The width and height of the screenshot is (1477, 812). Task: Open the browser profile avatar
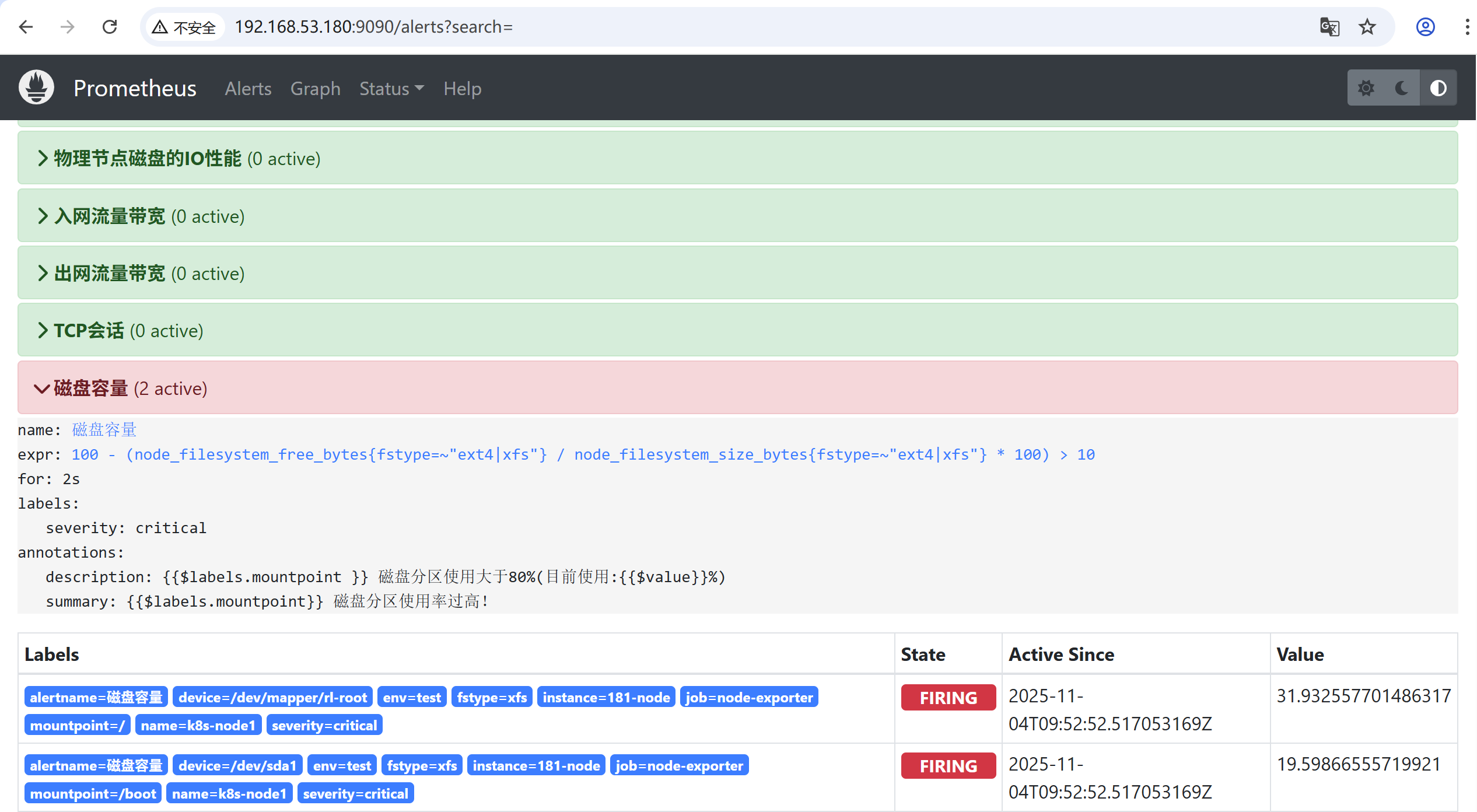pyautogui.click(x=1425, y=27)
